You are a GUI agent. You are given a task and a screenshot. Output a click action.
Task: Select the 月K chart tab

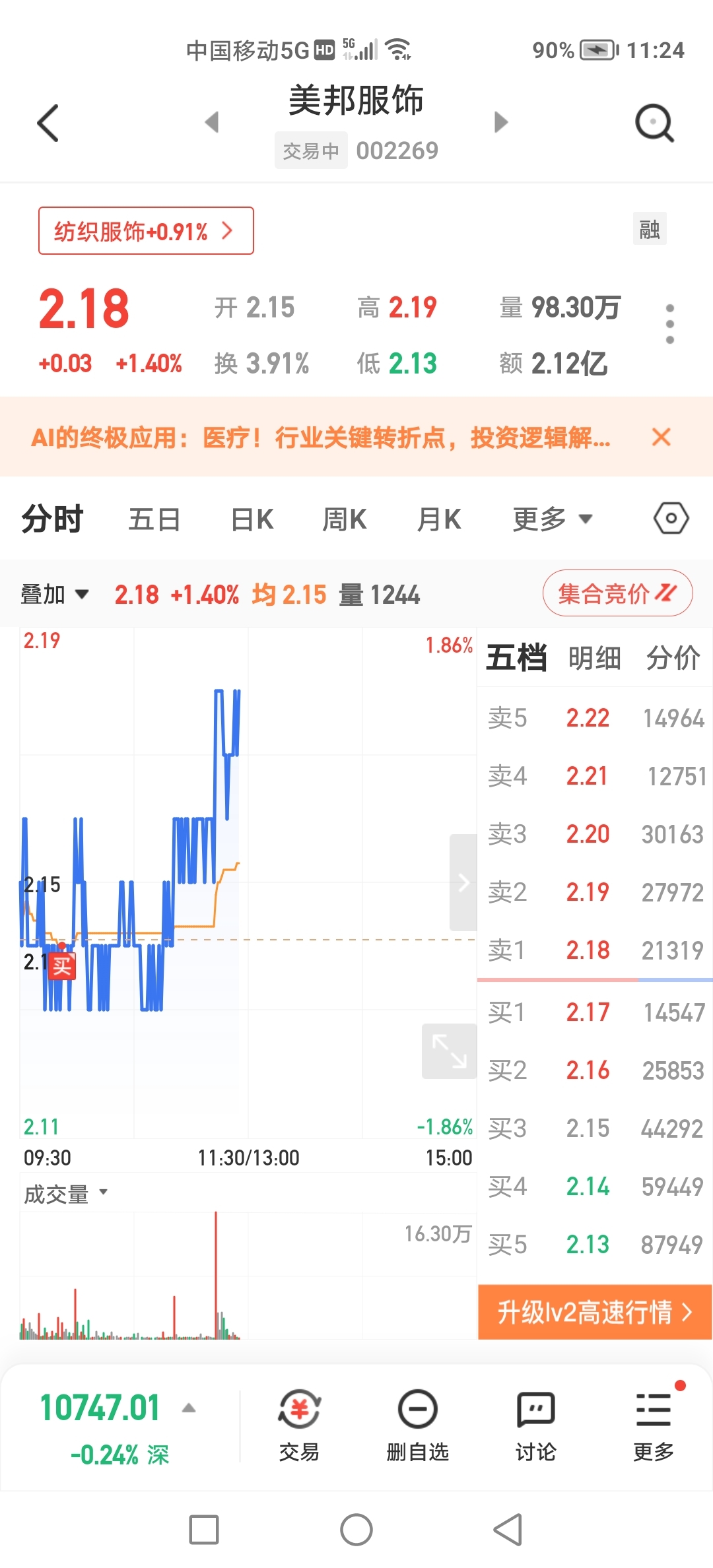coord(439,519)
